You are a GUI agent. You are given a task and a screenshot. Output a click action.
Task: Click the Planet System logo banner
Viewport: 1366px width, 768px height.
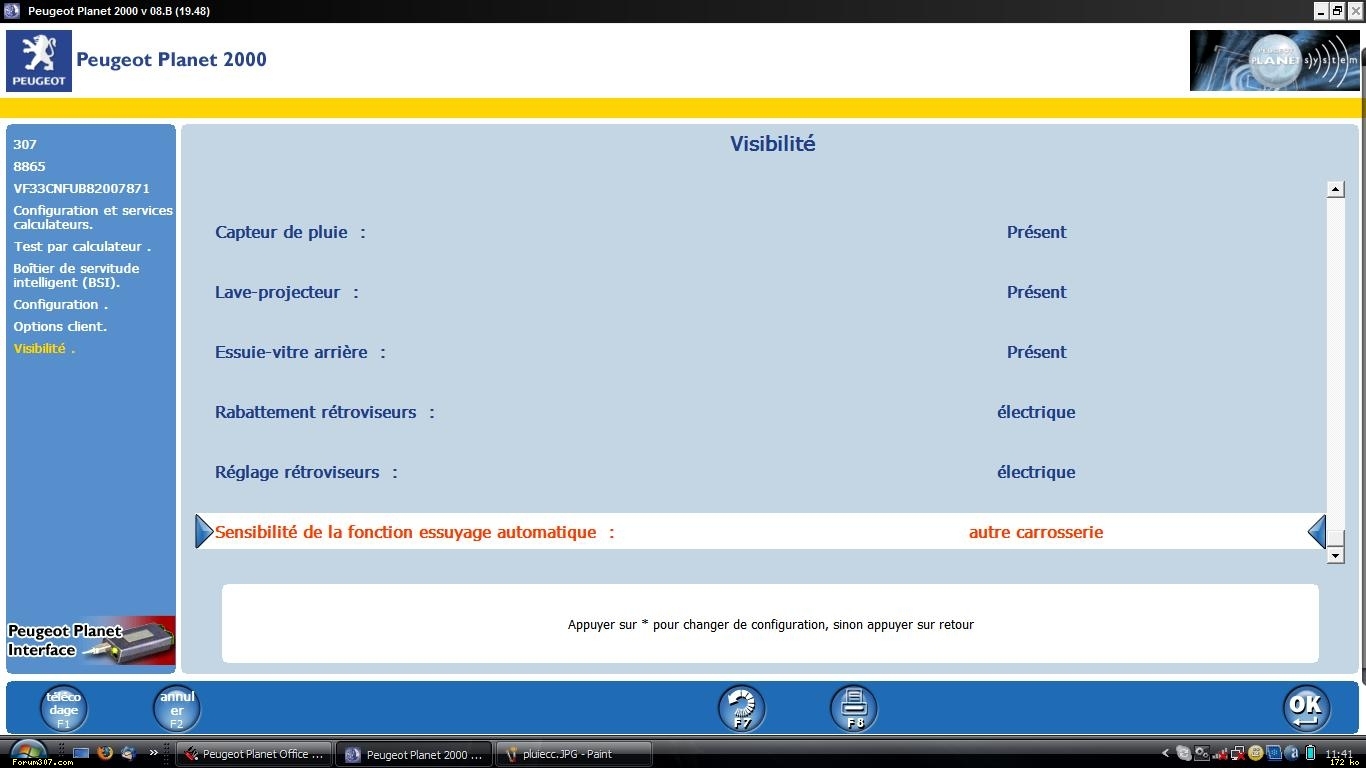1274,61
